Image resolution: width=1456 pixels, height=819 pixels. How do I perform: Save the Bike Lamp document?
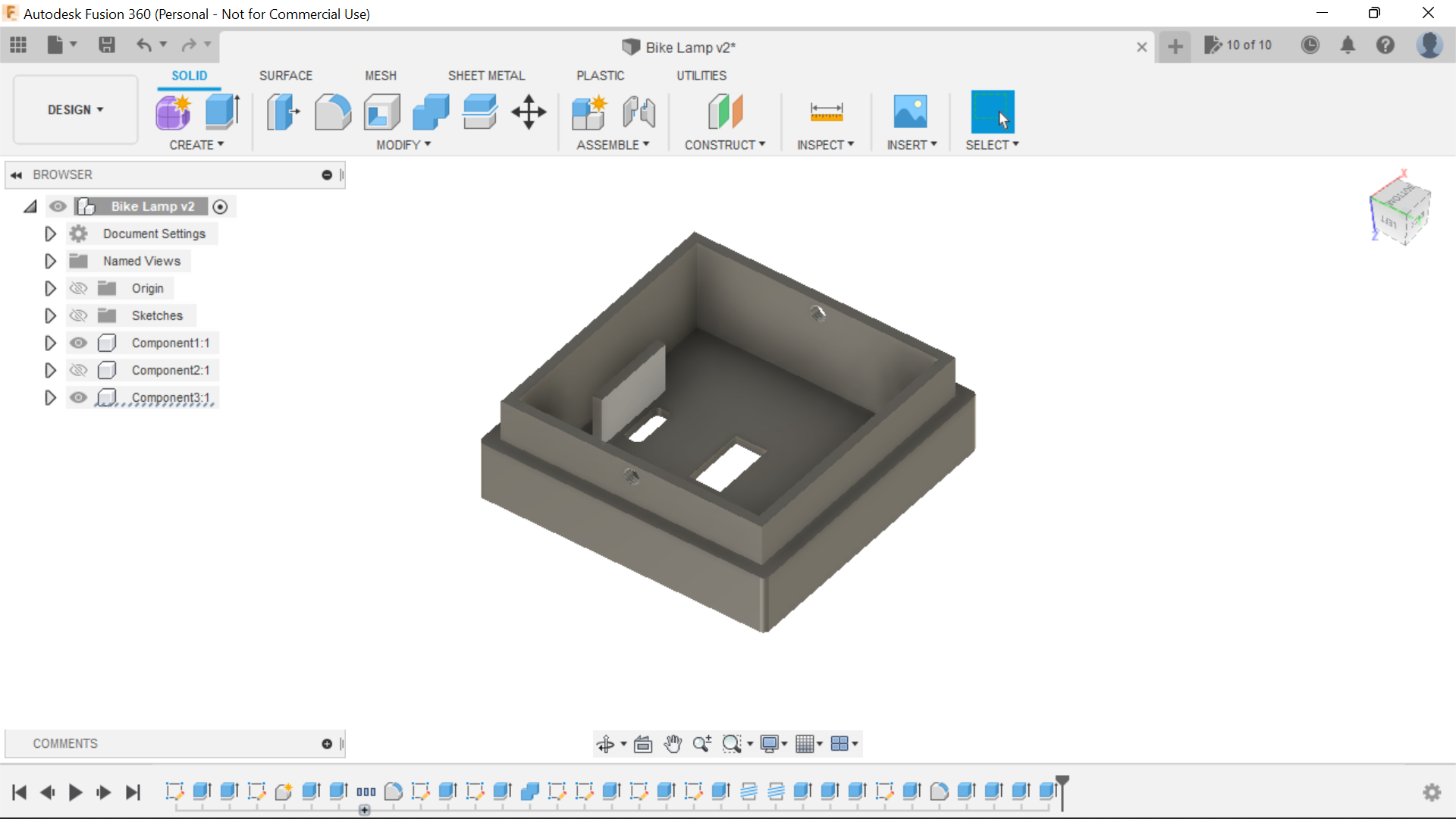(x=106, y=45)
